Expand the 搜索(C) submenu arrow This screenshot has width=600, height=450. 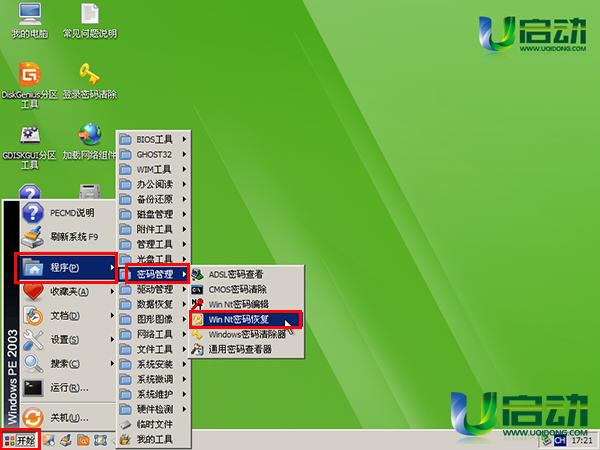[x=112, y=364]
